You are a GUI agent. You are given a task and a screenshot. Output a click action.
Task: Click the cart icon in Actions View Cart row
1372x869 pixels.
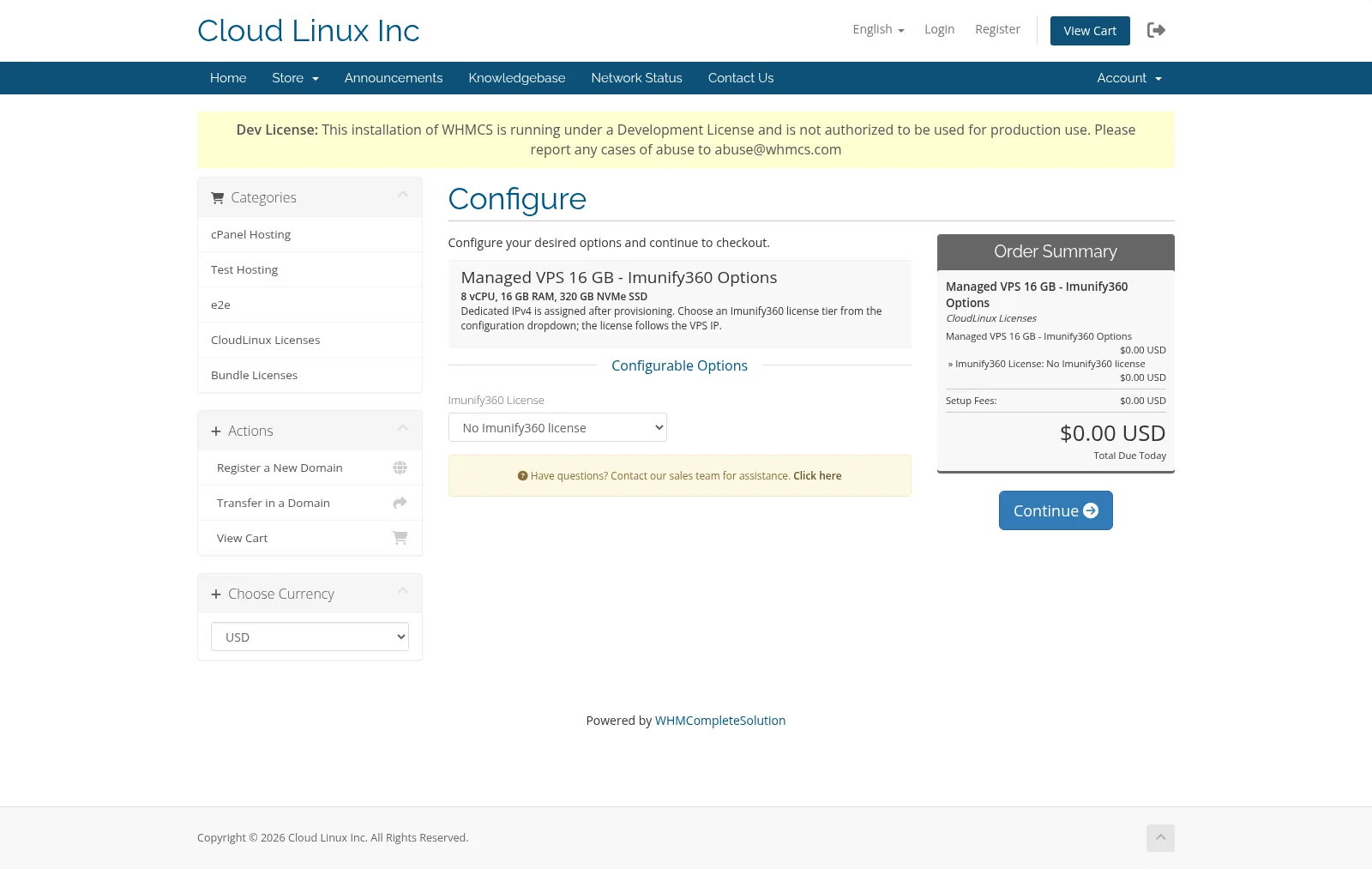point(400,538)
